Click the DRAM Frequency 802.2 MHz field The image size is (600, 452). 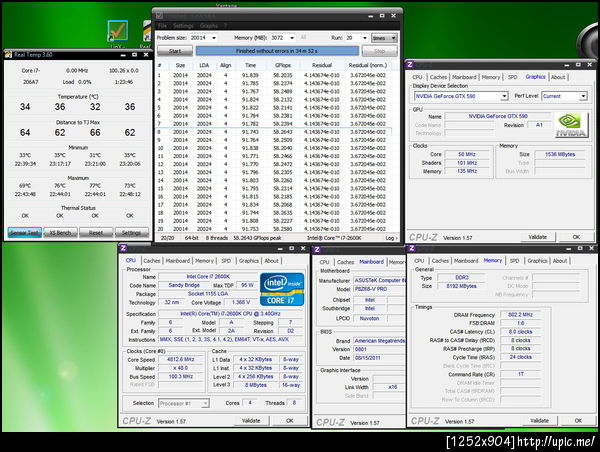[x=520, y=315]
